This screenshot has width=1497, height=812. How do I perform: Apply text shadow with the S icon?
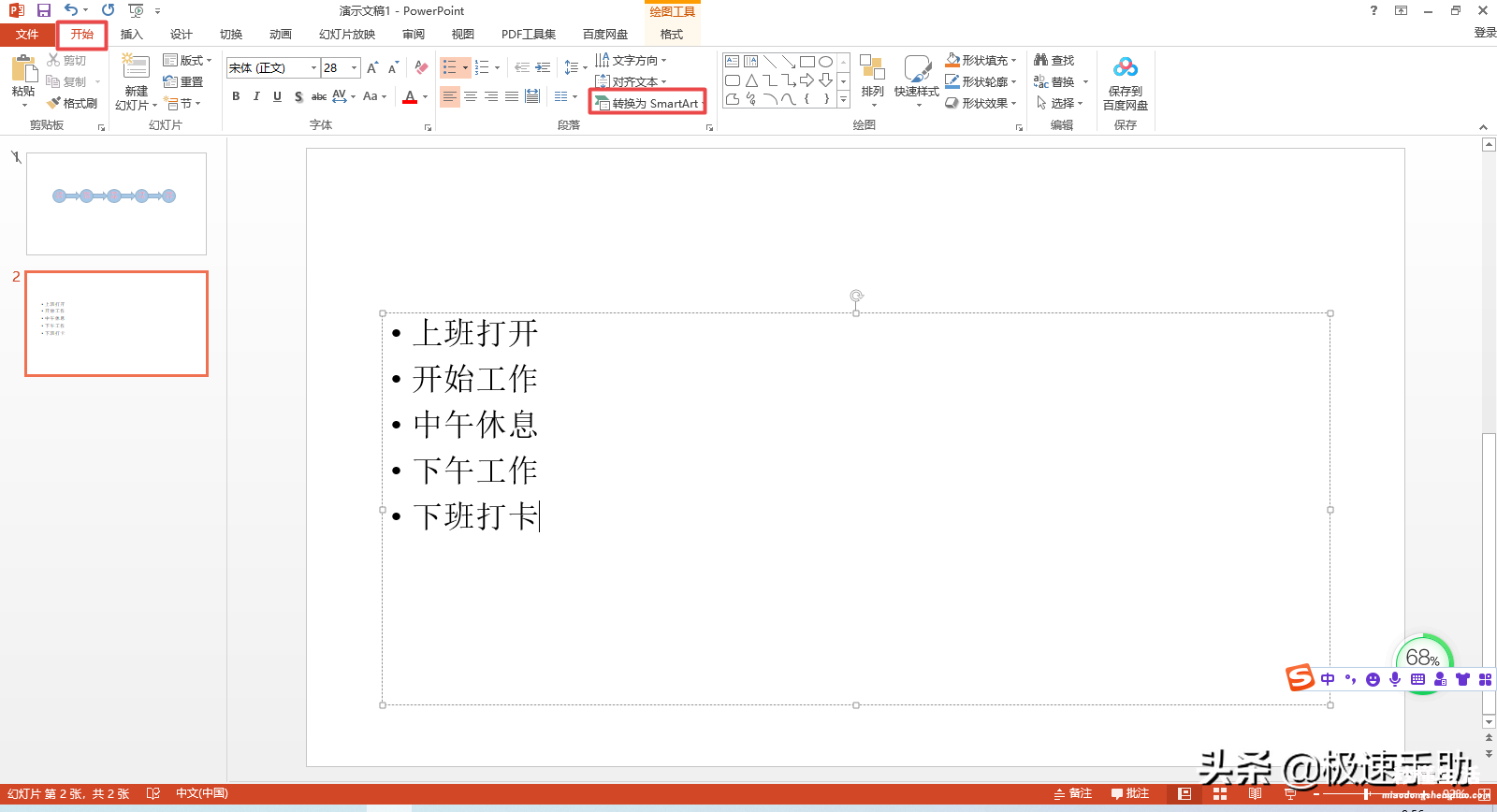(298, 96)
